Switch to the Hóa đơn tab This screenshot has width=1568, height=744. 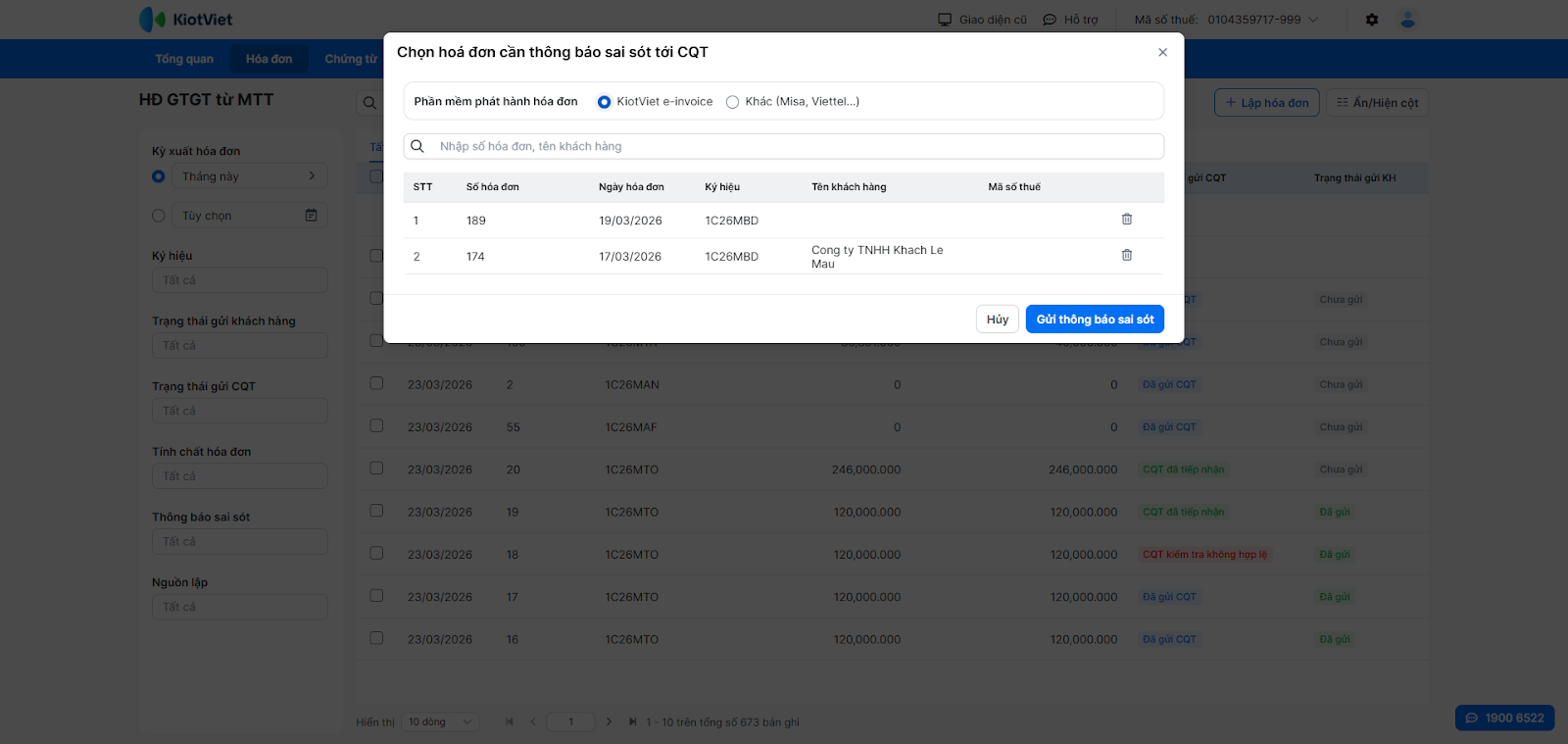pyautogui.click(x=269, y=59)
